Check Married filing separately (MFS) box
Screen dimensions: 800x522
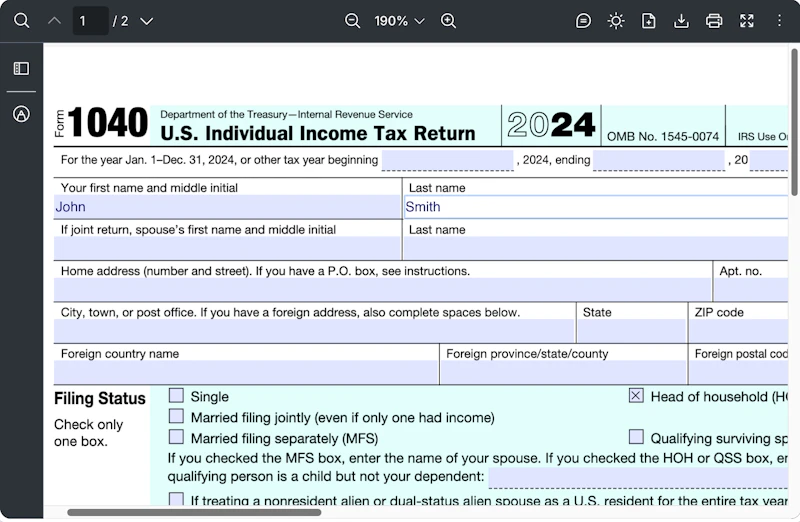coord(177,437)
